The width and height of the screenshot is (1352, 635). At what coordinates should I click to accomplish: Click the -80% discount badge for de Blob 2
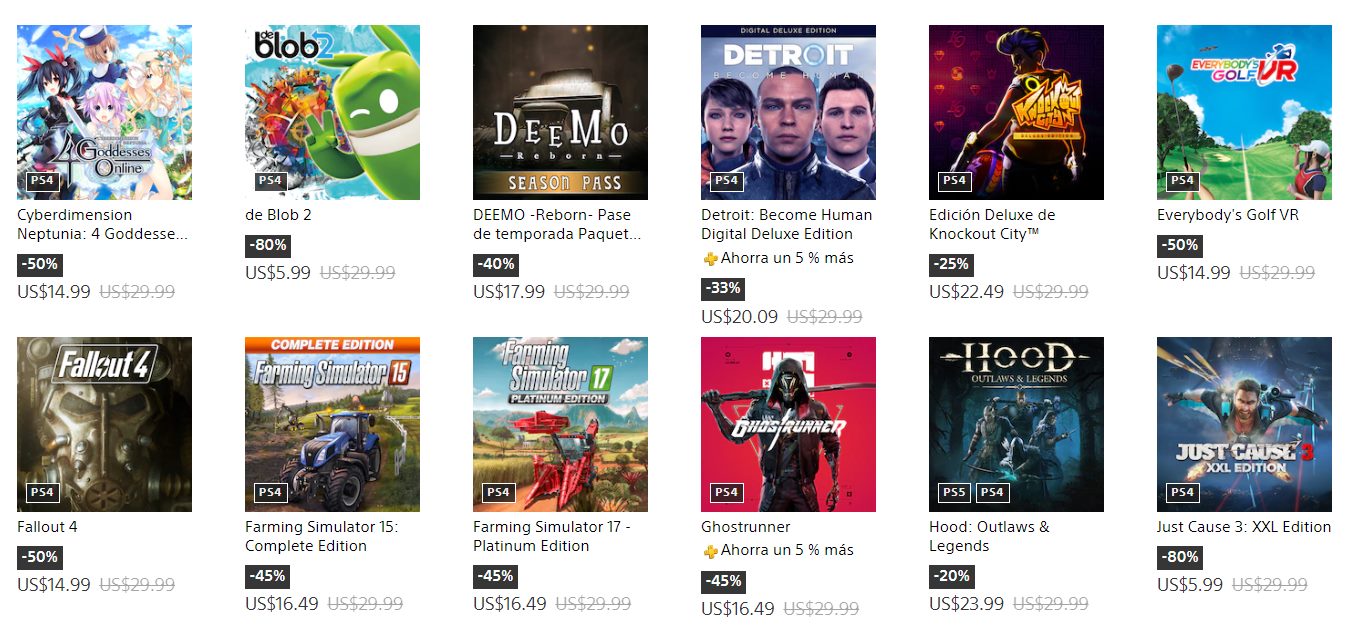point(267,245)
